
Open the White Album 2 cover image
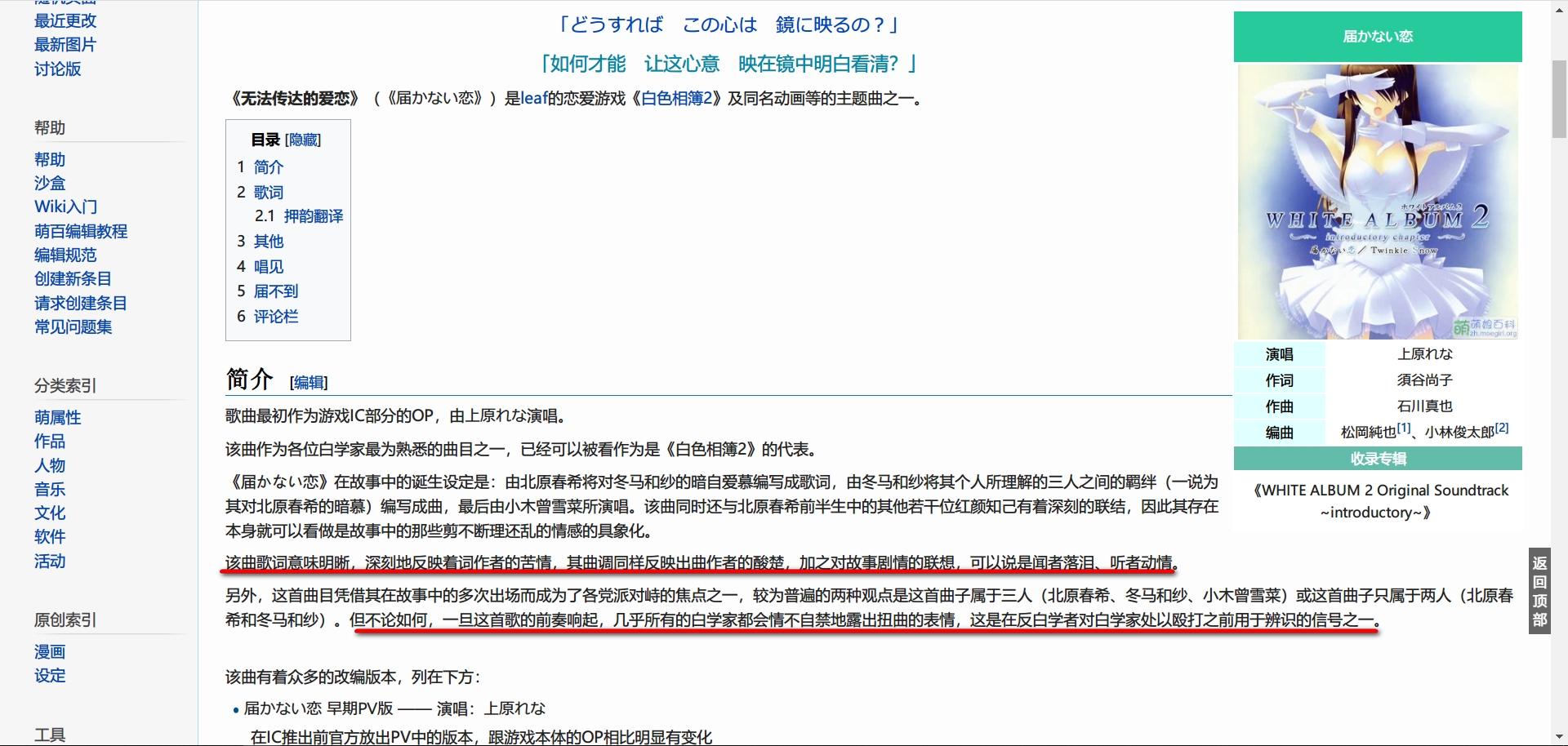1378,201
